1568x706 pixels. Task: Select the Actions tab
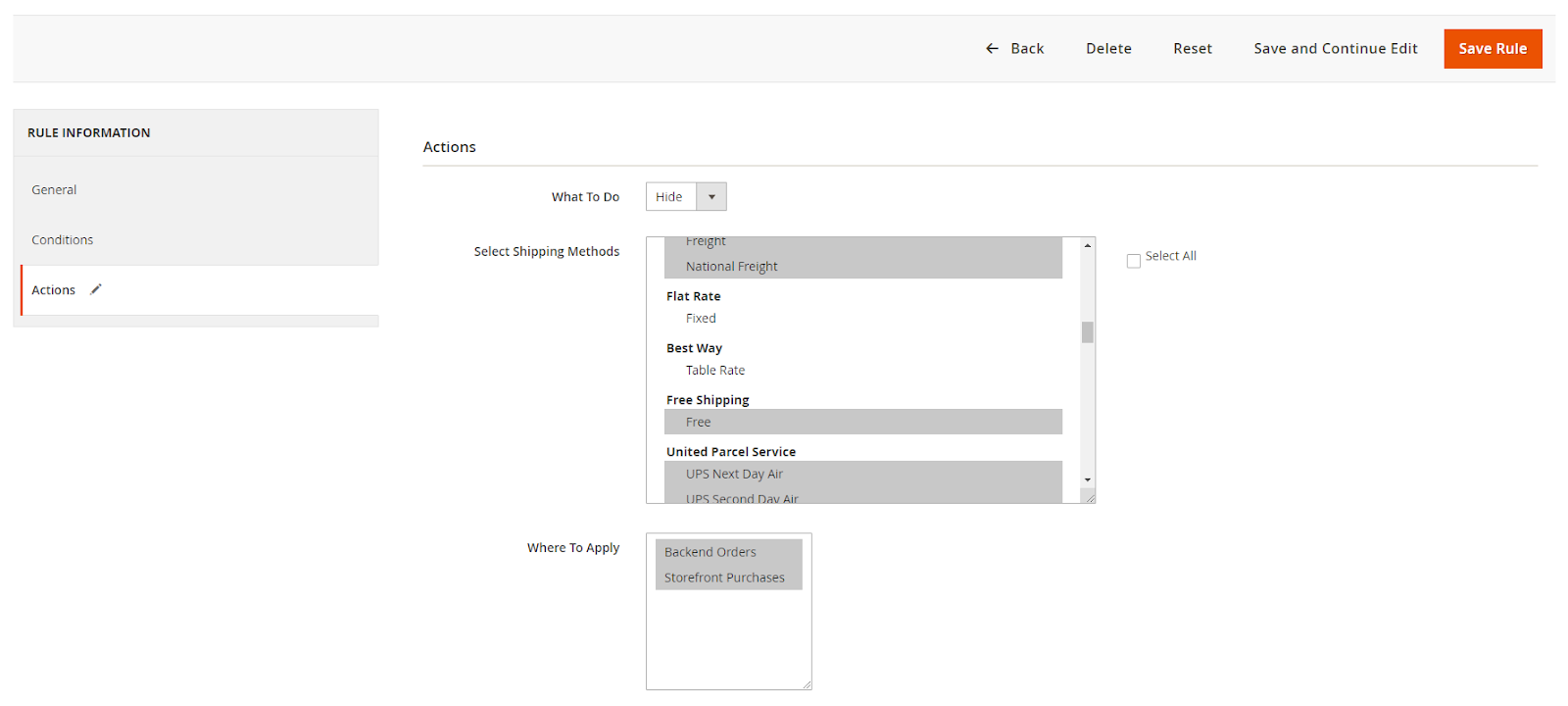pos(54,290)
